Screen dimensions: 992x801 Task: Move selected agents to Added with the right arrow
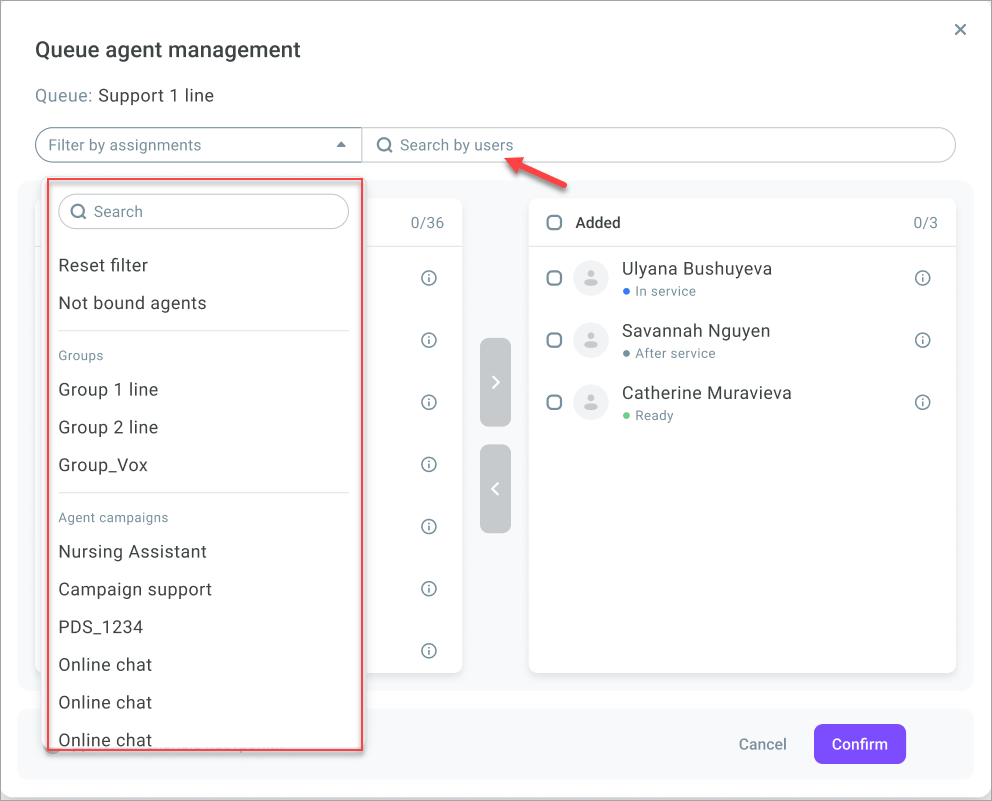[495, 382]
